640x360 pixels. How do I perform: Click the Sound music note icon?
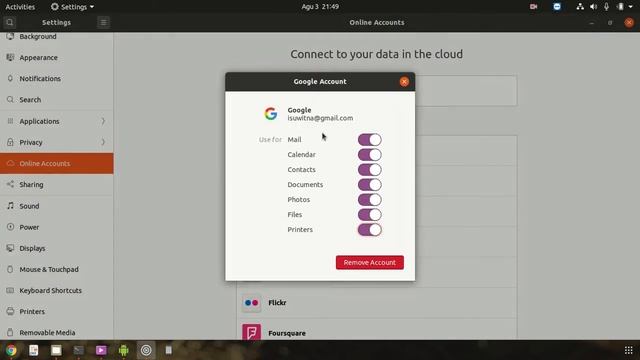(10, 206)
